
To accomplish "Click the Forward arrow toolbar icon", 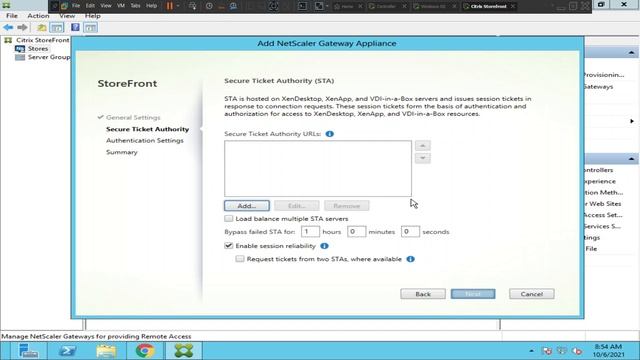I will tap(22, 27).
